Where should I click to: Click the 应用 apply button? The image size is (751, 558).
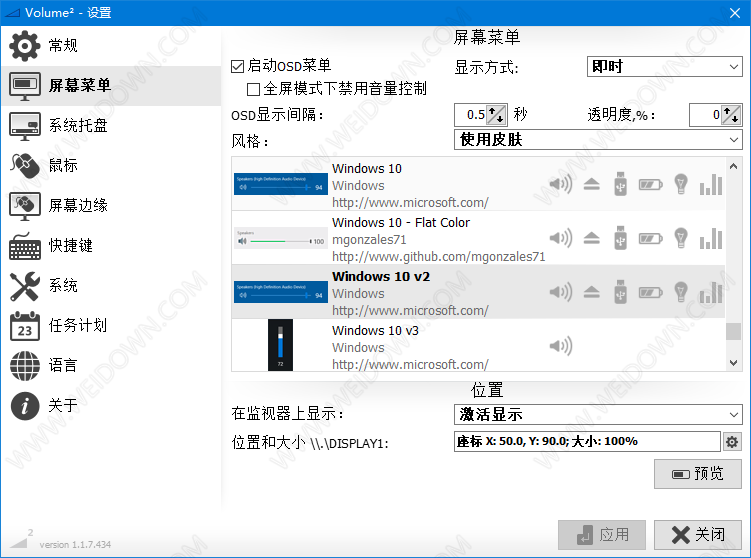pos(602,535)
